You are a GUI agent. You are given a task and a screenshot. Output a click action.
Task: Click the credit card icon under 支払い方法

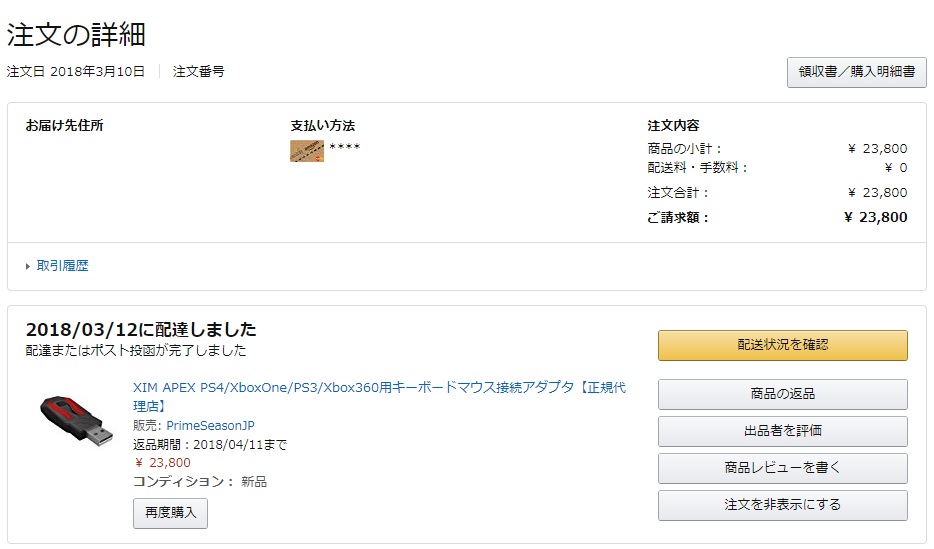(307, 151)
